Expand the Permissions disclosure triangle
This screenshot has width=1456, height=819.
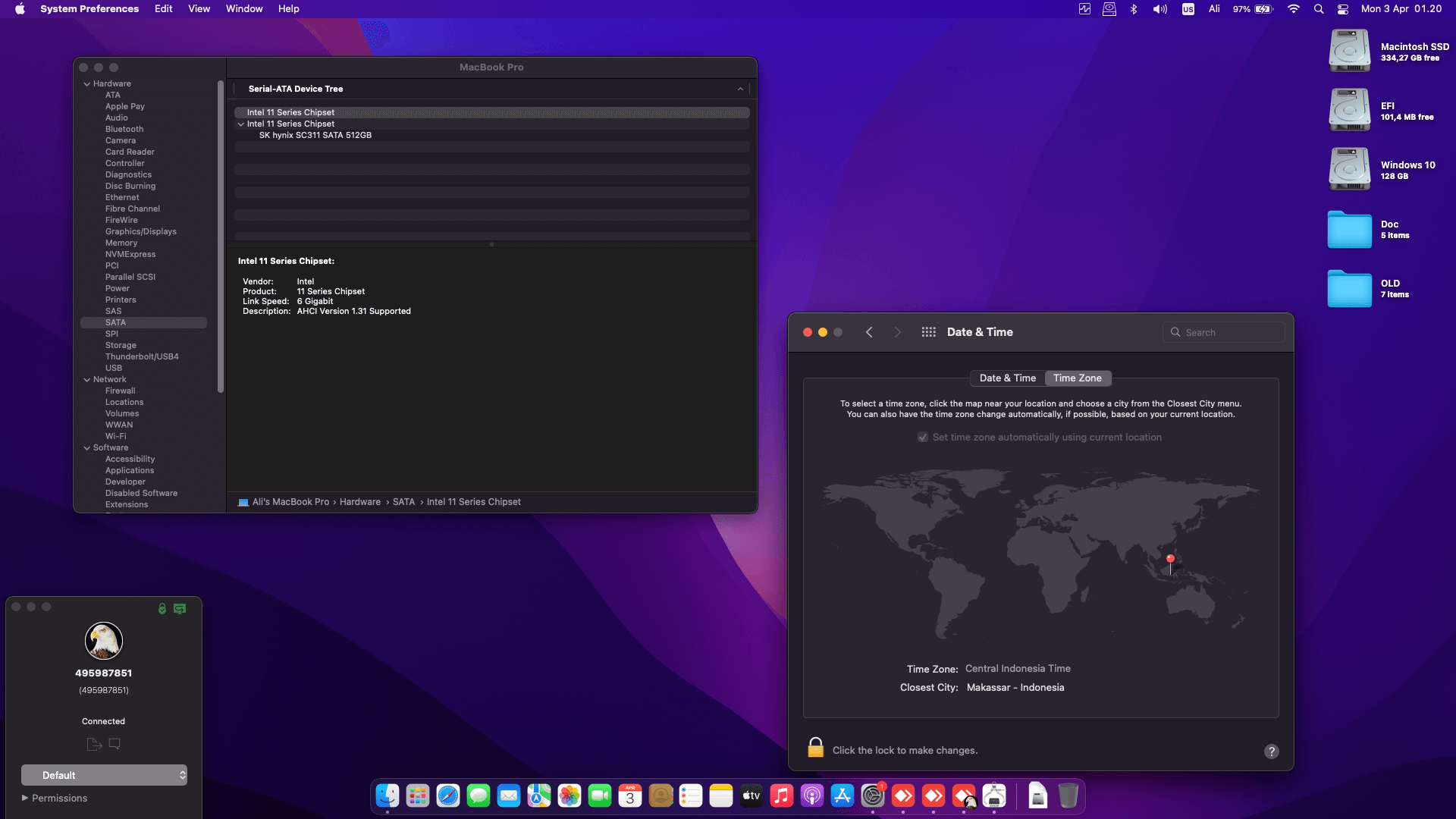25,798
